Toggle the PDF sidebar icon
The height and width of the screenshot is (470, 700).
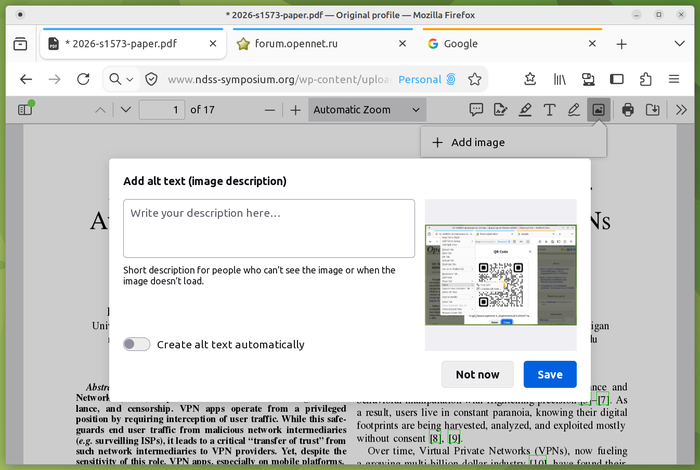coord(25,109)
